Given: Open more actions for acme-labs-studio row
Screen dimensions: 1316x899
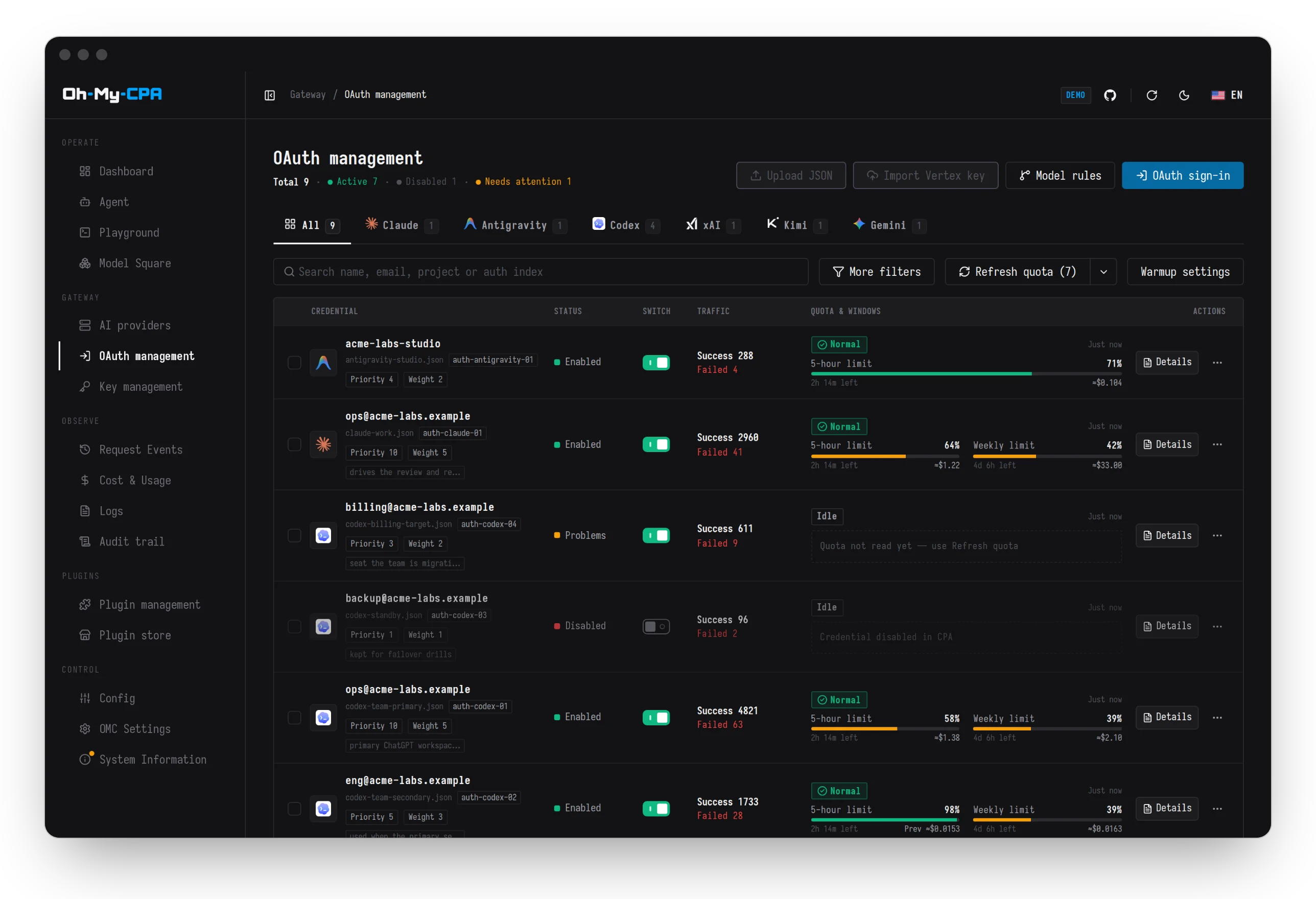Looking at the screenshot, I should coord(1217,362).
